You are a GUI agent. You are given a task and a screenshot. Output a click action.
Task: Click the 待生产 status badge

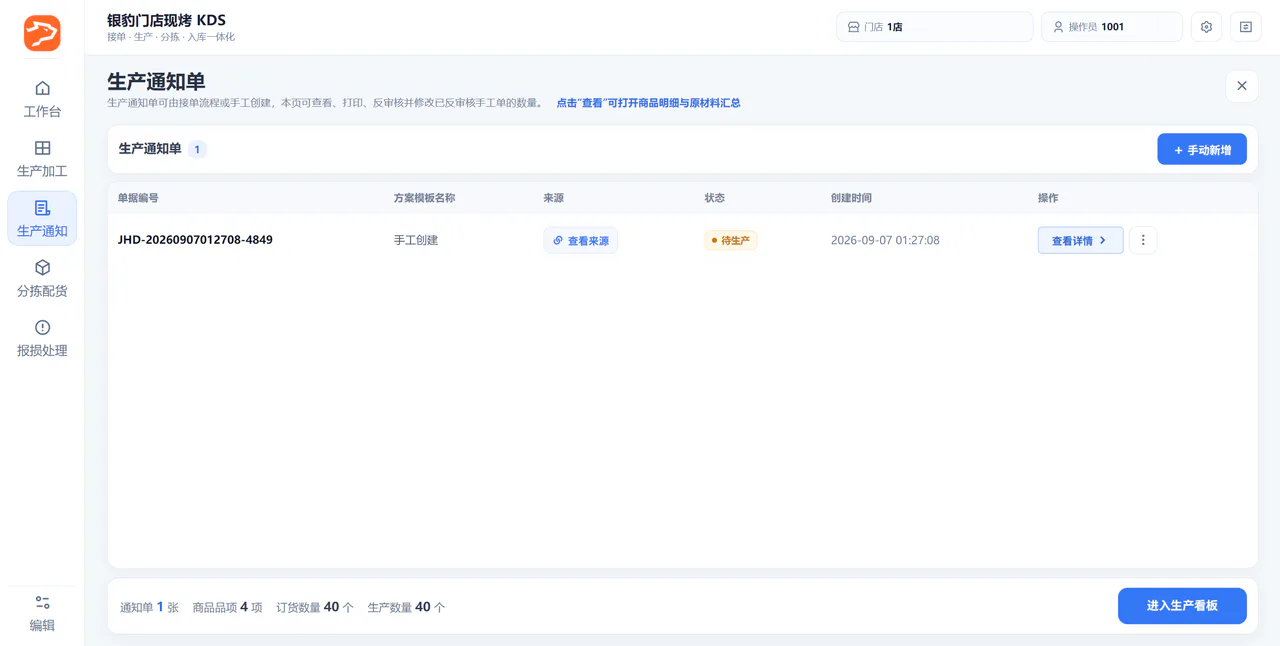click(731, 241)
